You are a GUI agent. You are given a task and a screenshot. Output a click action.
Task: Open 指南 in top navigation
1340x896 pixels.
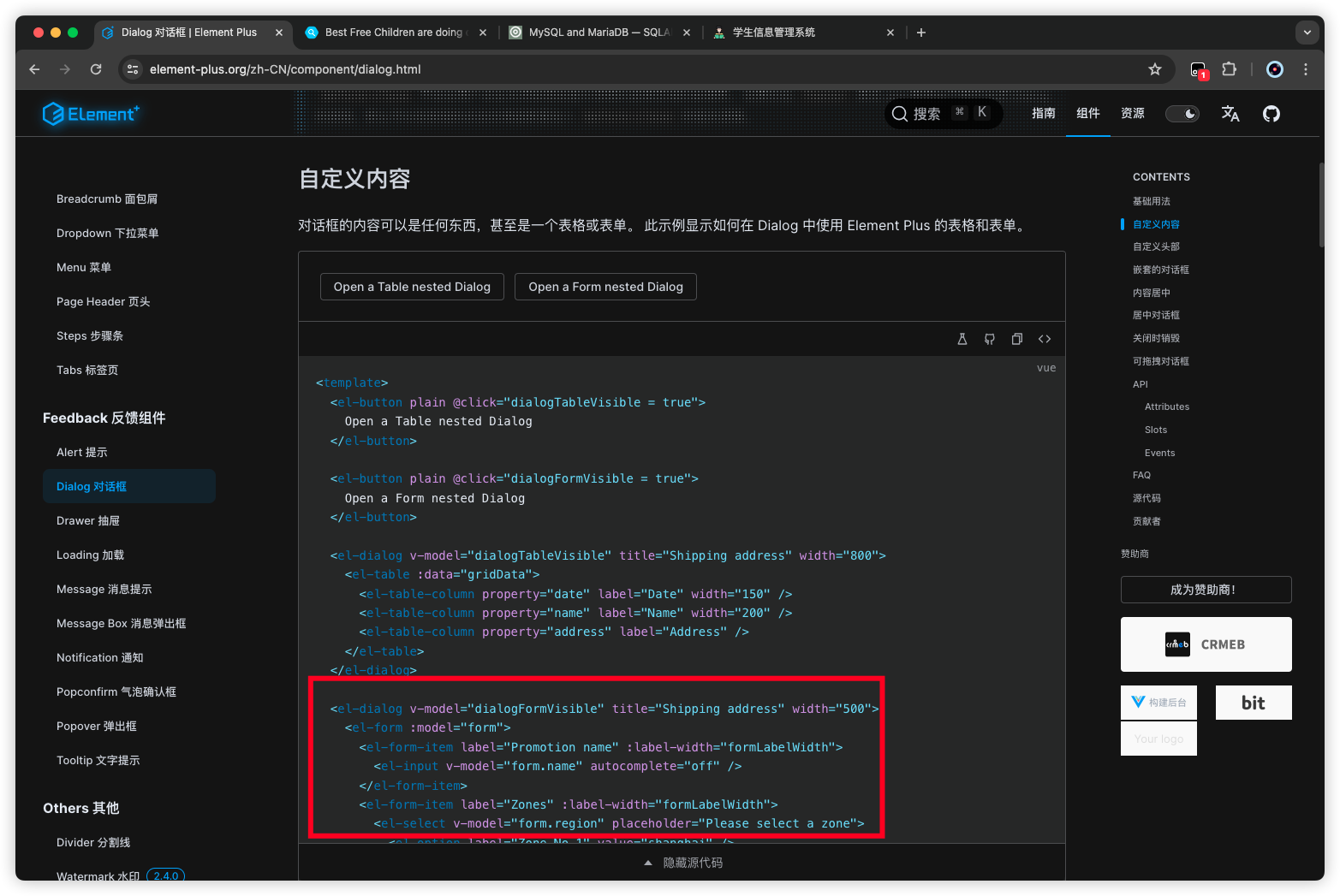pyautogui.click(x=1044, y=113)
